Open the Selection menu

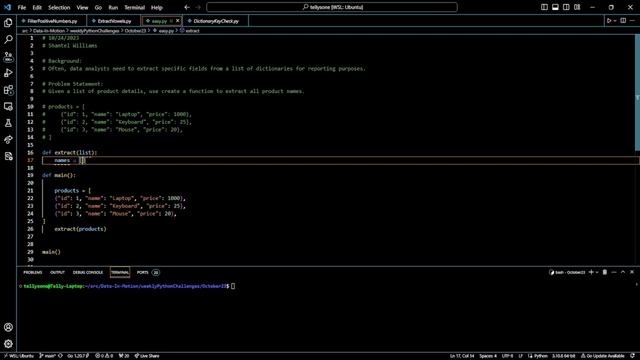coord(59,7)
